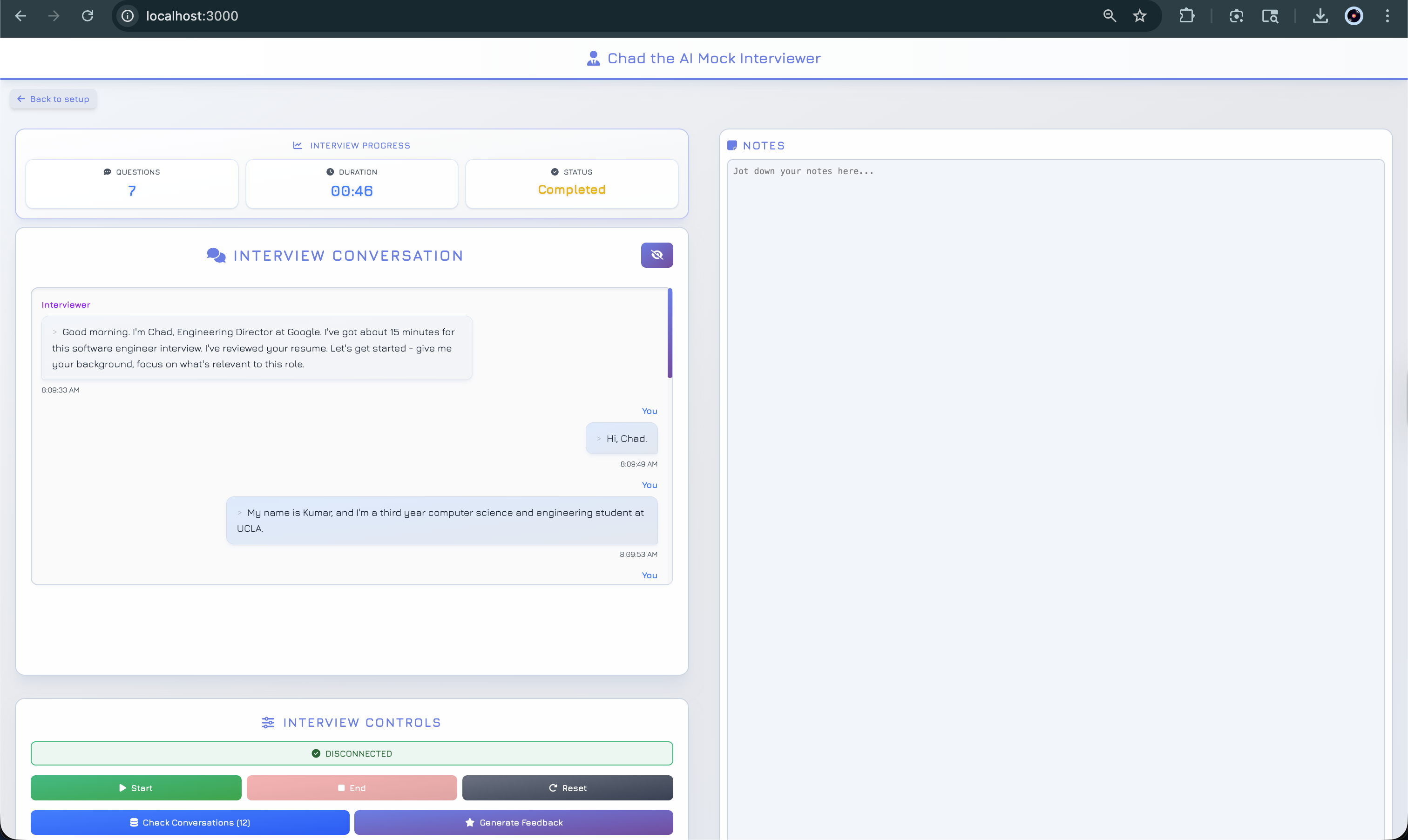This screenshot has height=840, width=1408.
Task: Open the Chrome three-dot menu
Action: point(1387,16)
